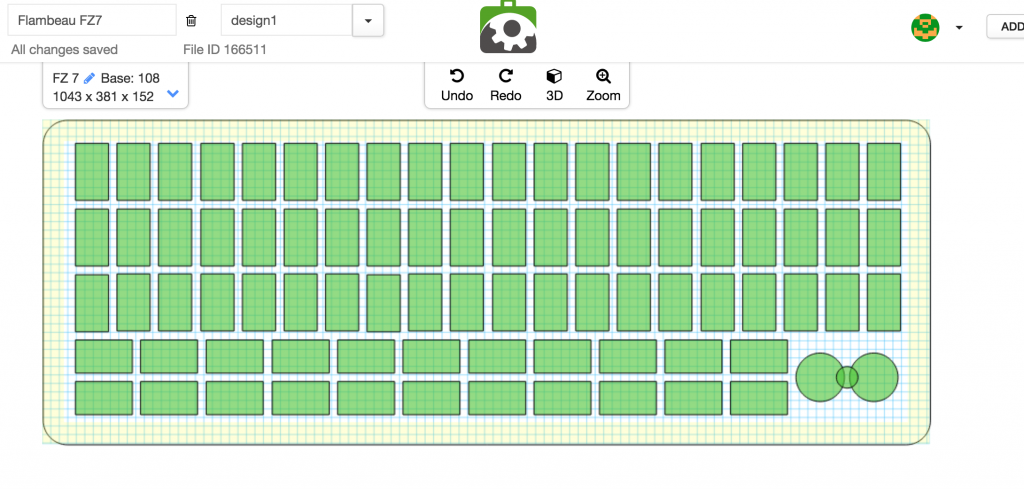Undo the last change
The height and width of the screenshot is (489, 1024).
click(457, 85)
